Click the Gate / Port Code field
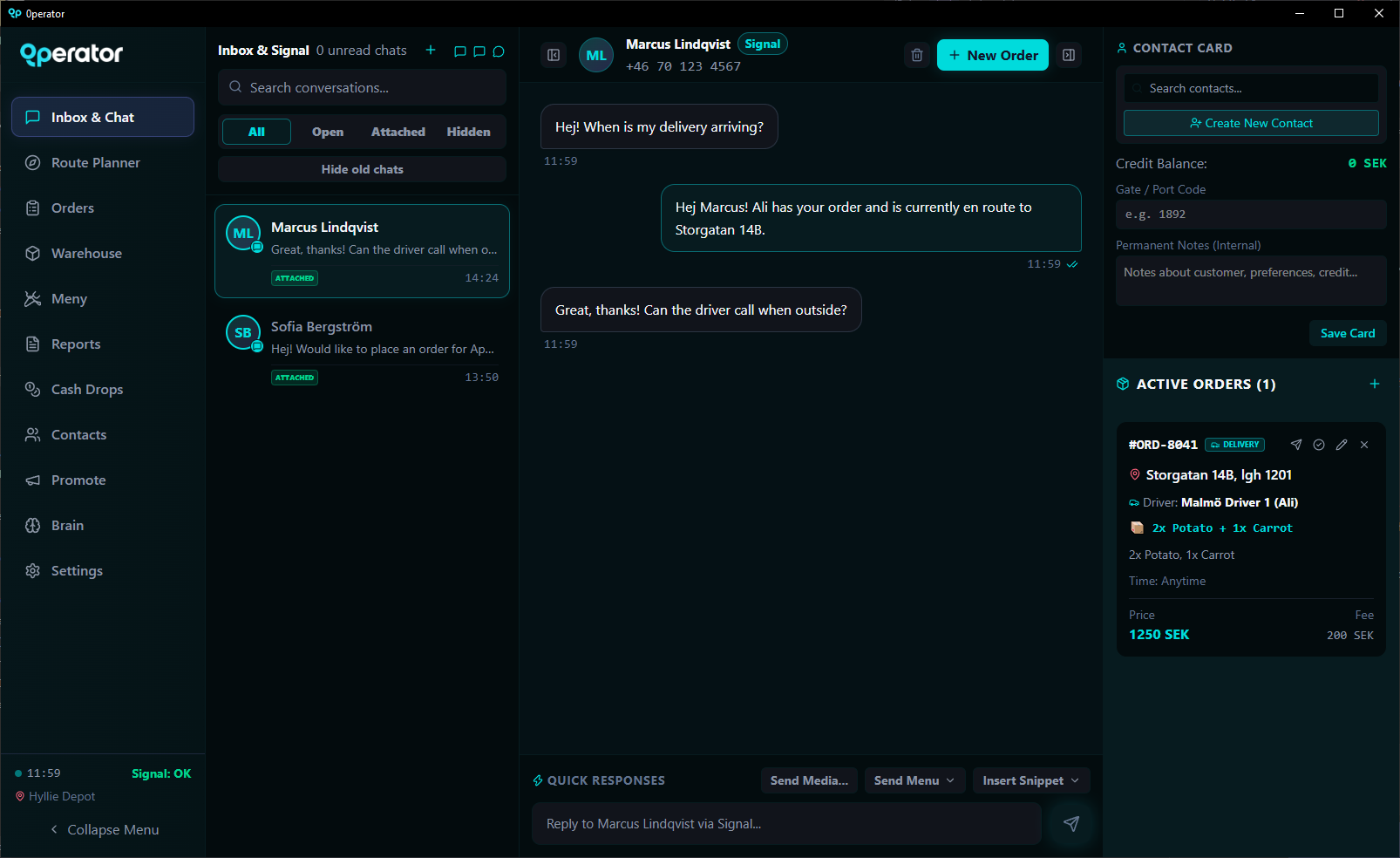This screenshot has width=1400, height=858. pyautogui.click(x=1251, y=214)
